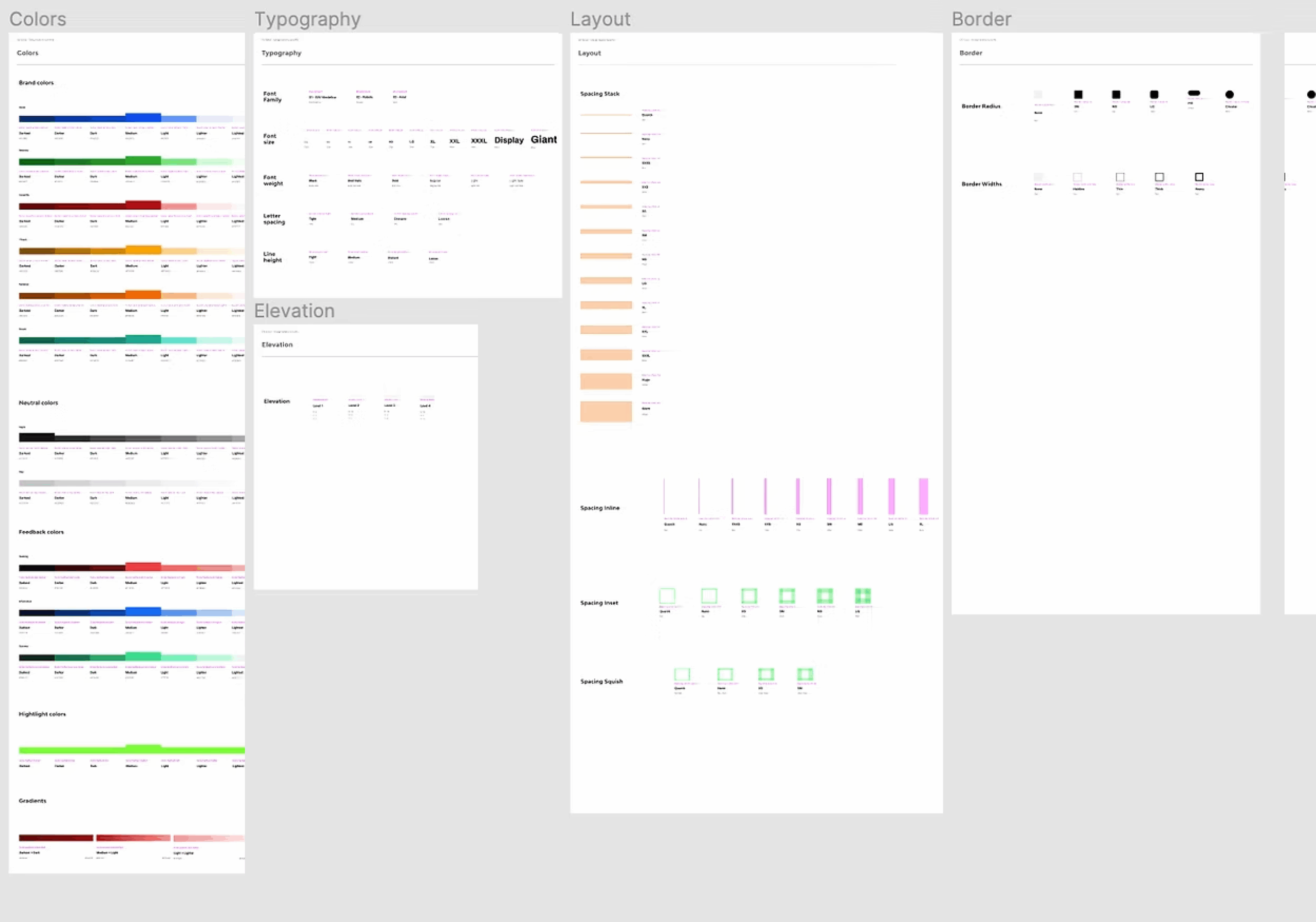This screenshot has height=922, width=1316.
Task: Click the Colors frame title
Action: (37, 19)
